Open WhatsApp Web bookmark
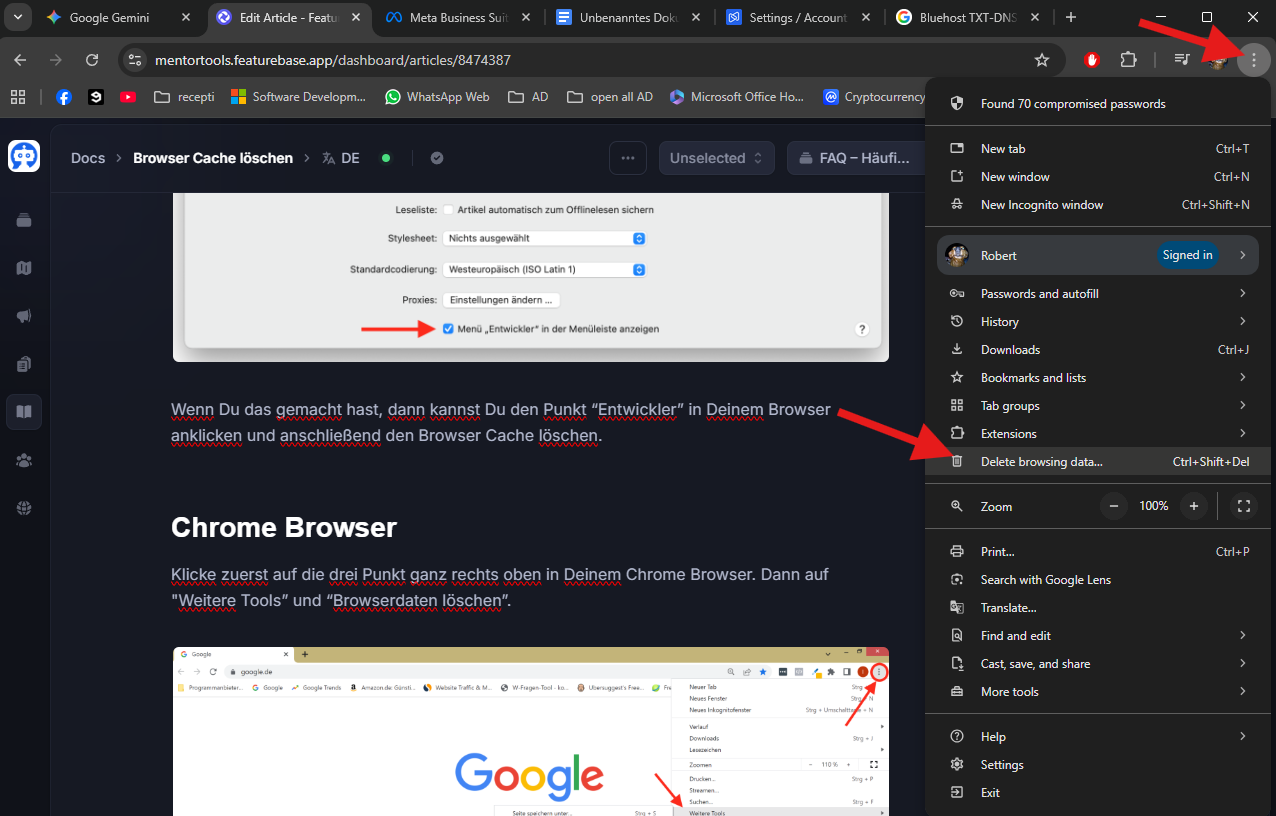This screenshot has width=1276, height=816. 437,97
